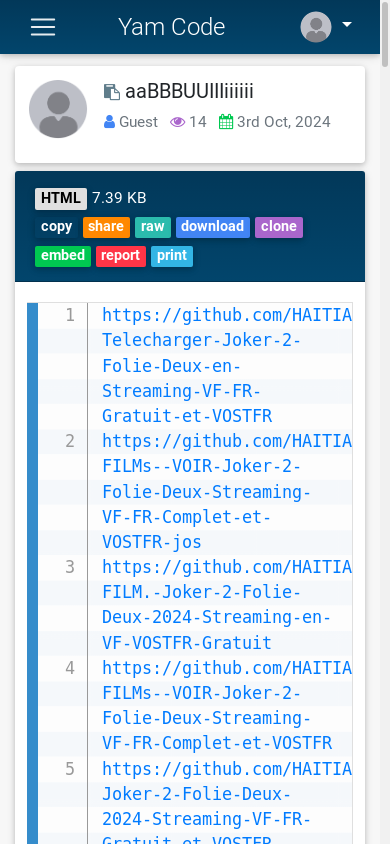Click the paste document icon beside title
Image resolution: width=390 pixels, height=844 pixels.
pyautogui.click(x=112, y=92)
